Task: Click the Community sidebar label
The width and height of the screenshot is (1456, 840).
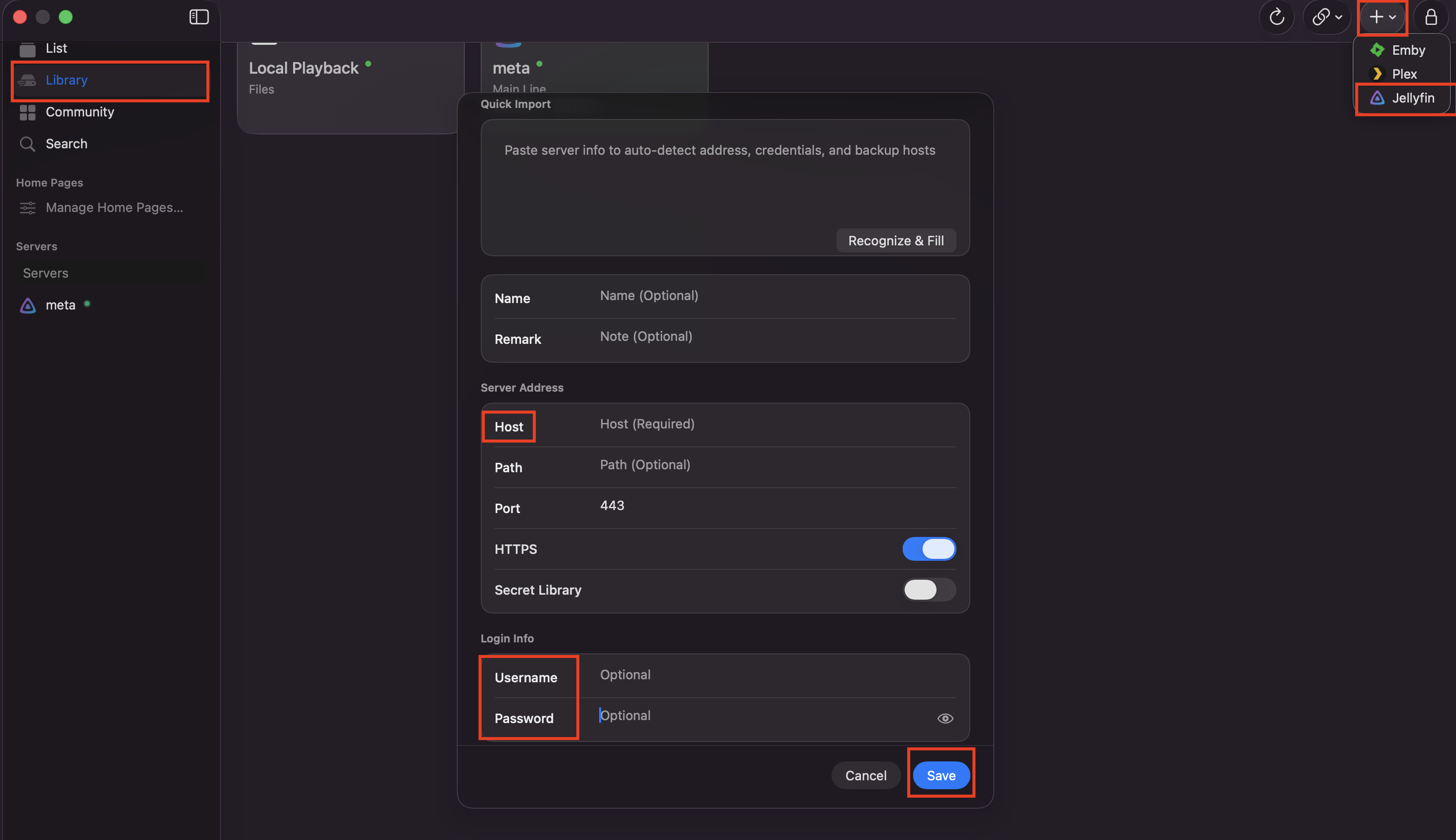Action: [80, 112]
